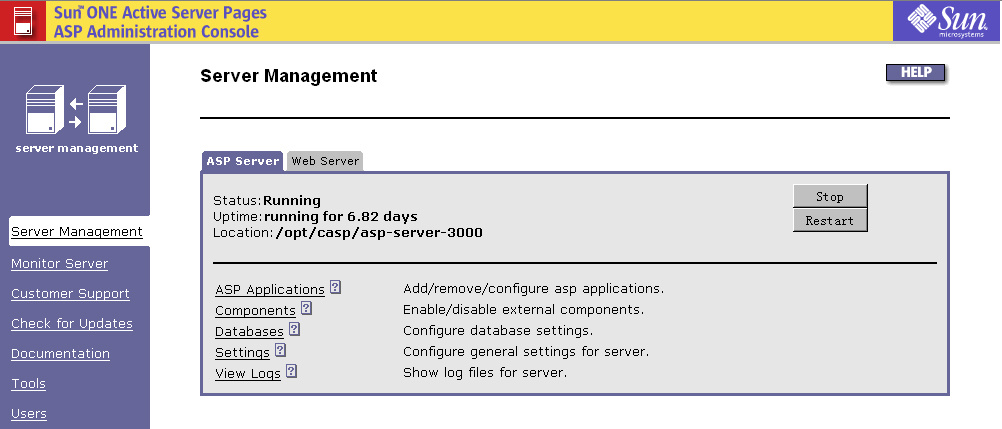The height and width of the screenshot is (429, 1002).
Task: Click the red server icon in header
Action: (x=22, y=20)
